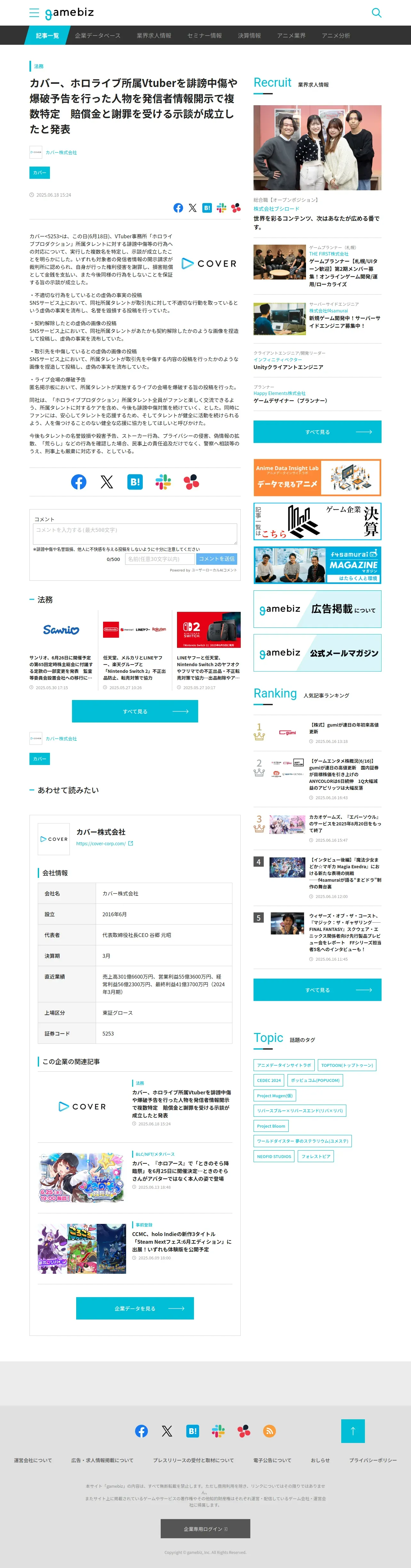Image resolution: width=411 pixels, height=1568 pixels.
Task: Open Nintendo Switch 2 red thumbnail article
Action: [209, 630]
